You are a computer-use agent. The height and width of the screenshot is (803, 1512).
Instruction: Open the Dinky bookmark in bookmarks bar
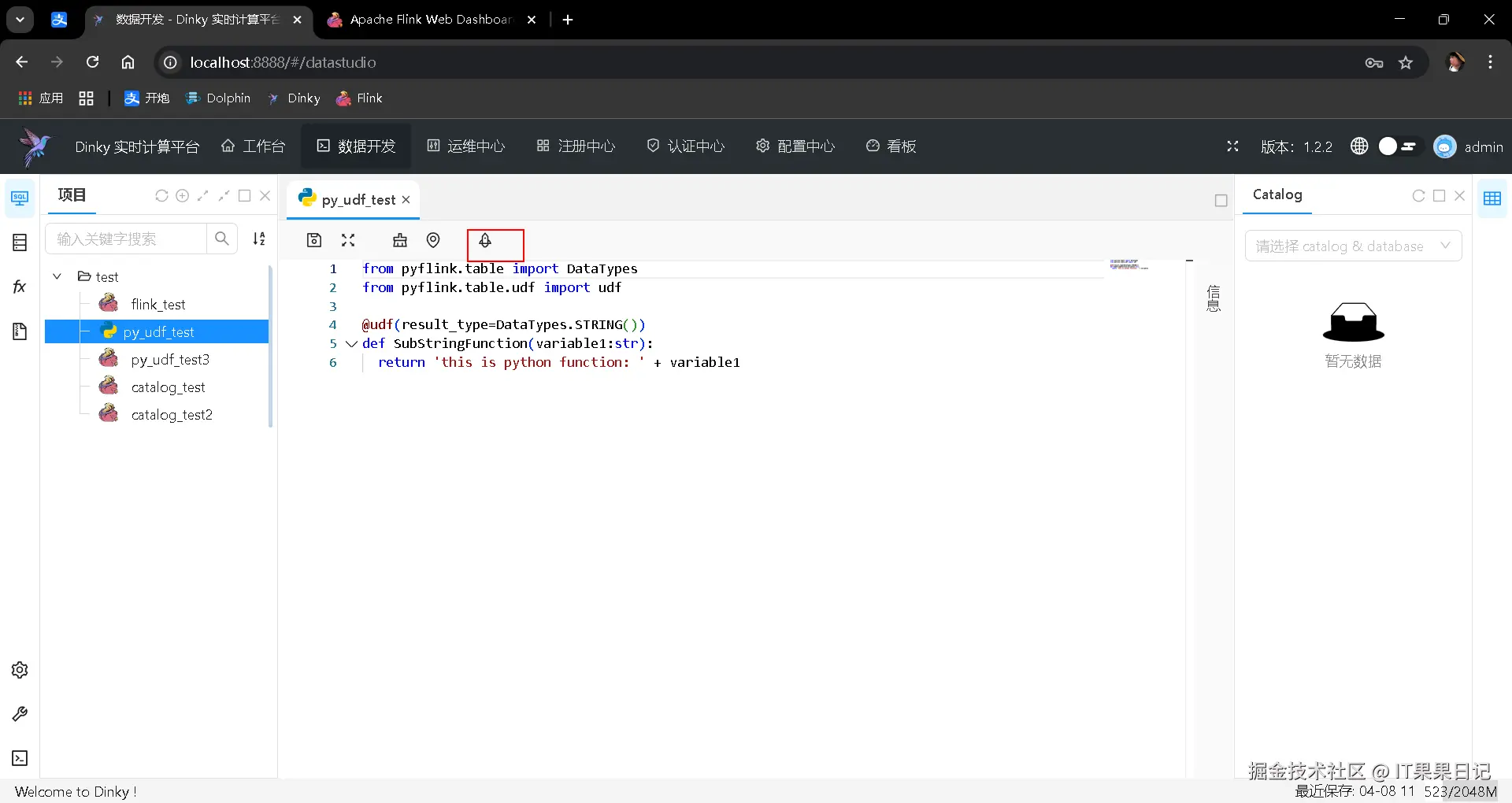[x=294, y=98]
